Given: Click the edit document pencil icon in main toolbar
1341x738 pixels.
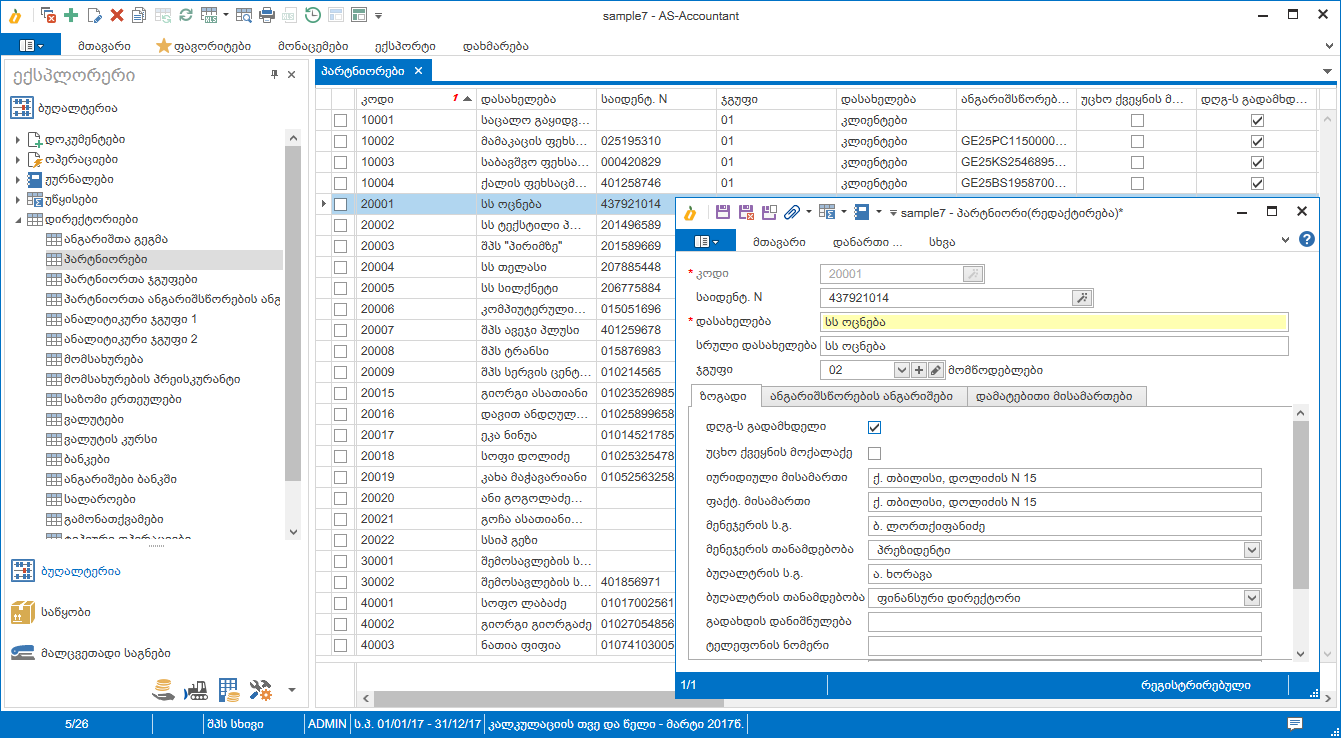Looking at the screenshot, I should pyautogui.click(x=94, y=15).
